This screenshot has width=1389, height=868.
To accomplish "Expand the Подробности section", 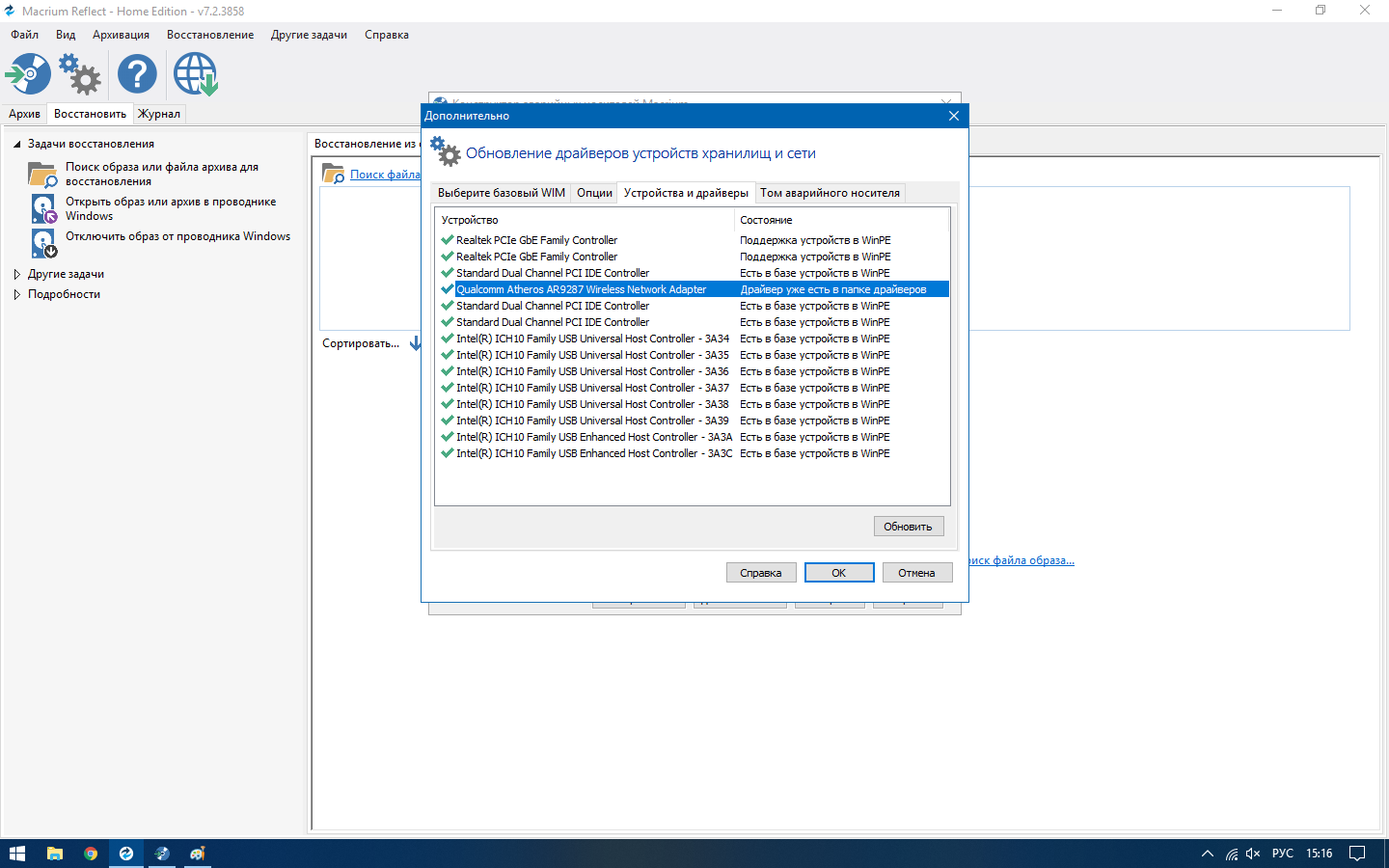I will click(16, 294).
